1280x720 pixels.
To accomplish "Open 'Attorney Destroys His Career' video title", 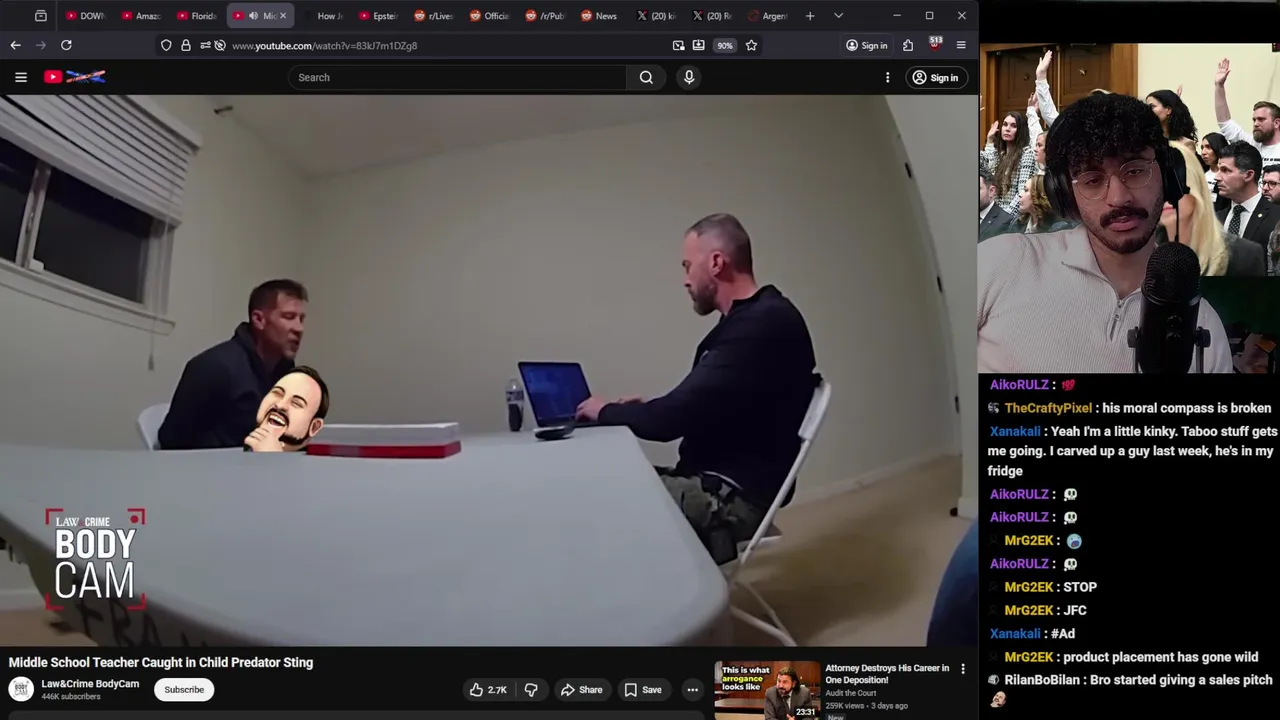I will 887,674.
